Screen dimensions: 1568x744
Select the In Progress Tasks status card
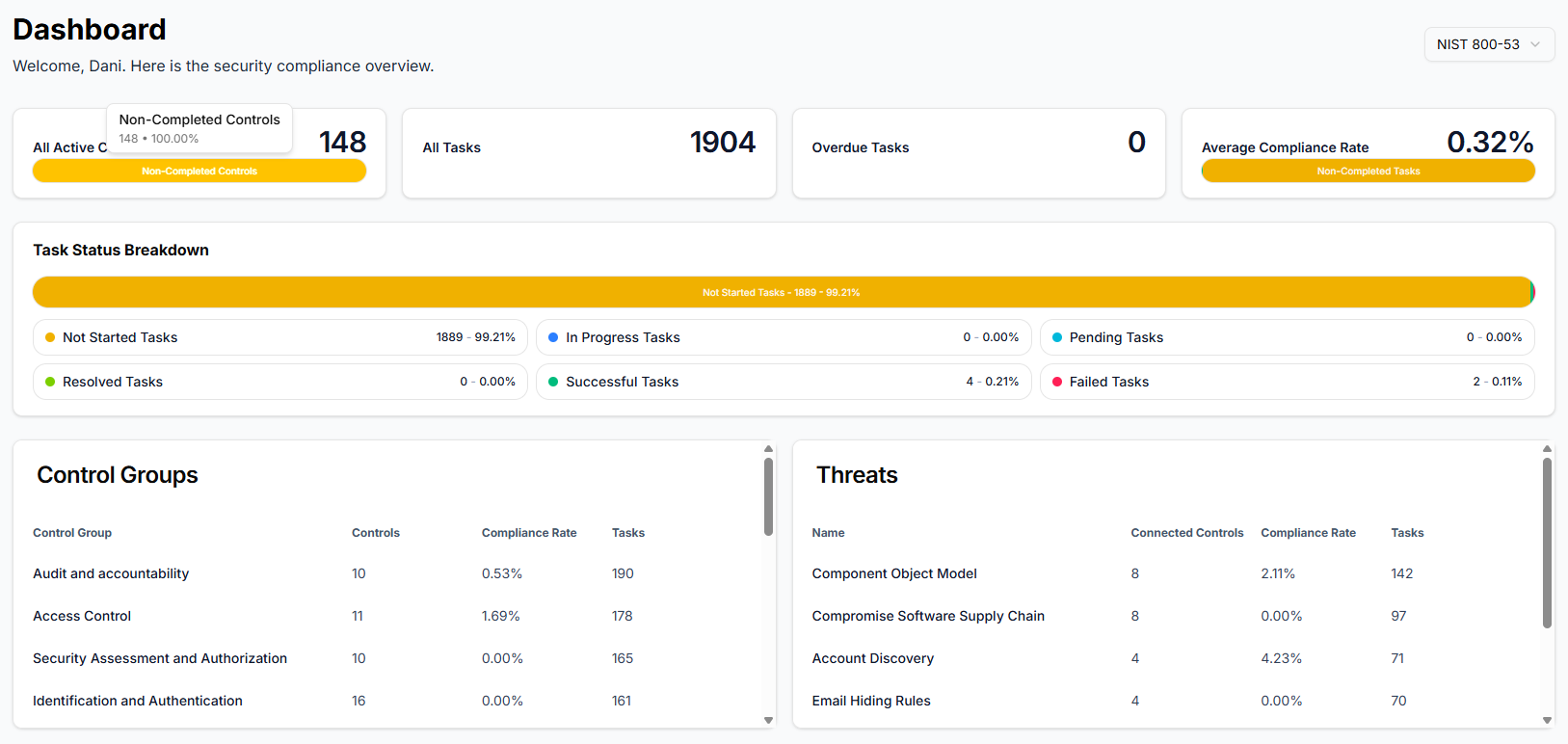click(784, 337)
